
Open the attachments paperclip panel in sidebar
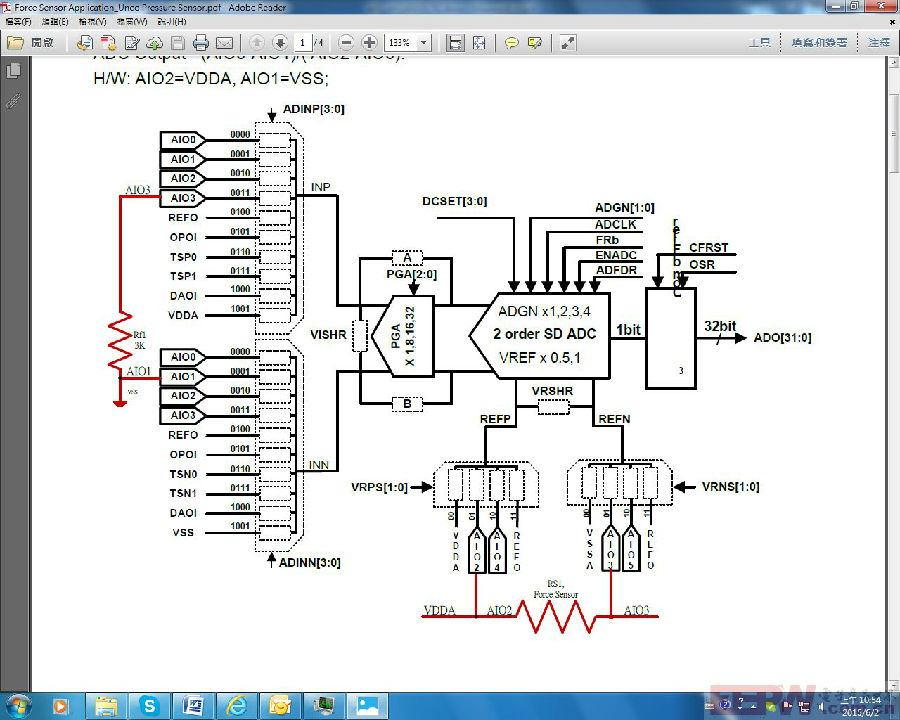pyautogui.click(x=13, y=101)
